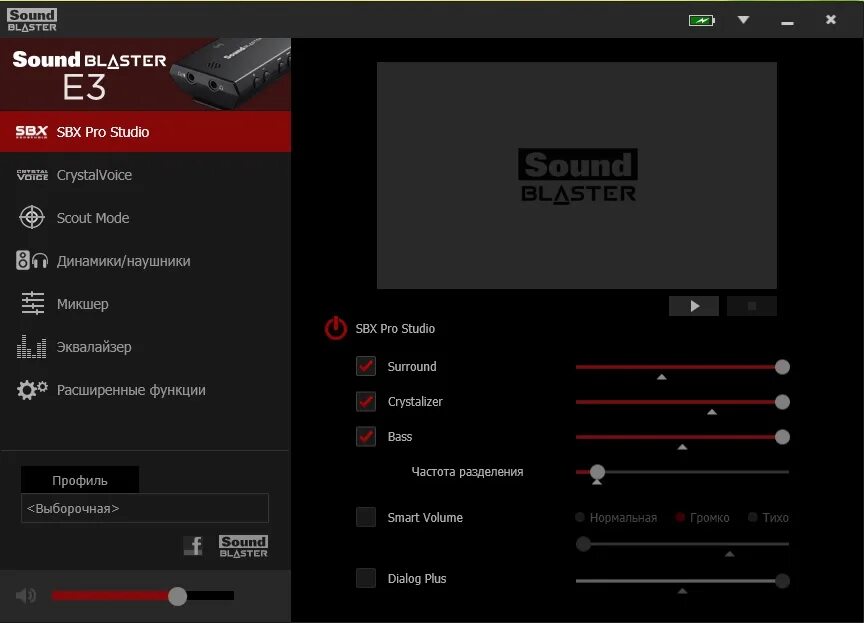Mute audio with the speaker volume icon

point(26,595)
